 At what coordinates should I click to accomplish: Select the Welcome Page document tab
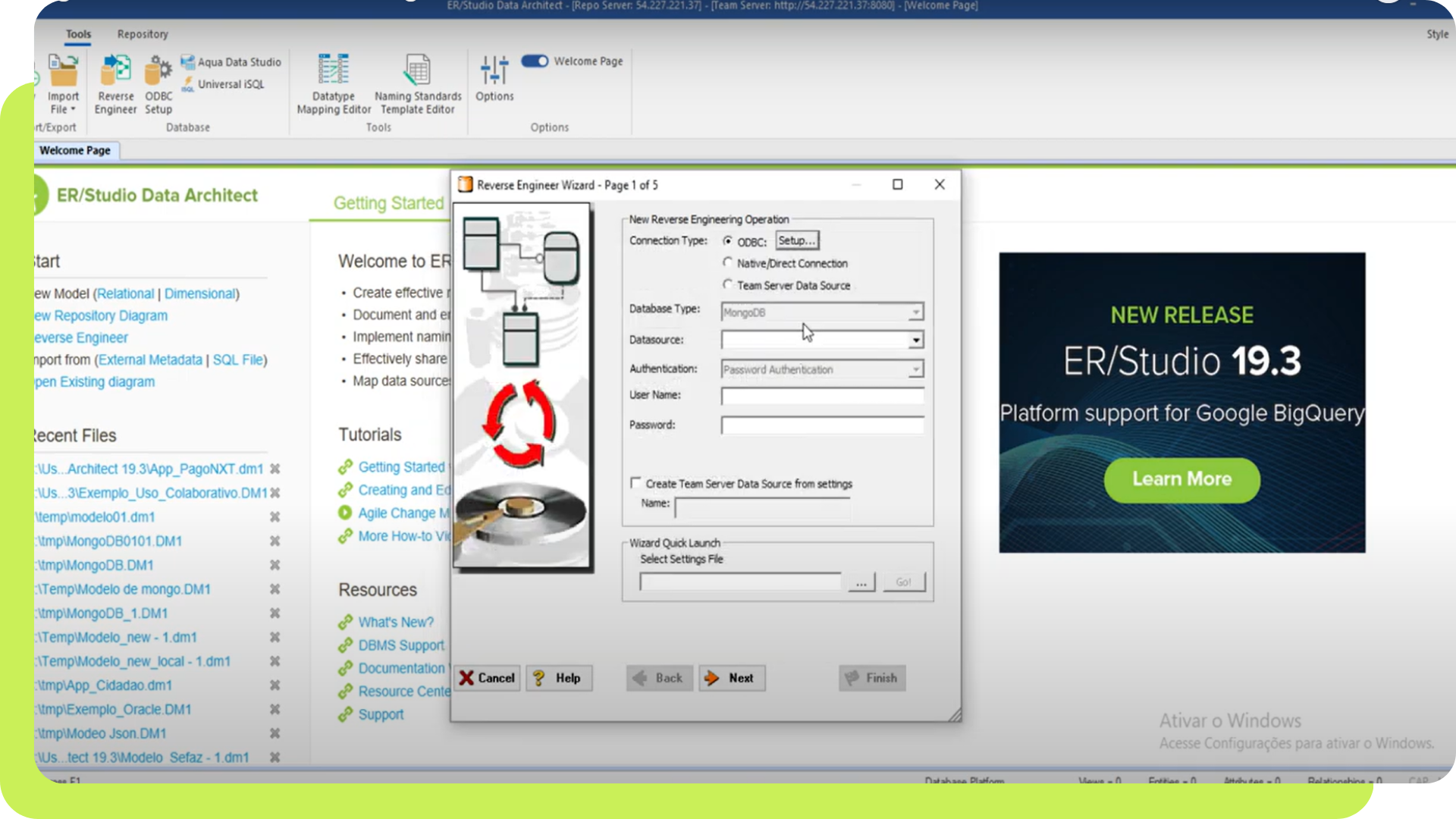pos(75,151)
